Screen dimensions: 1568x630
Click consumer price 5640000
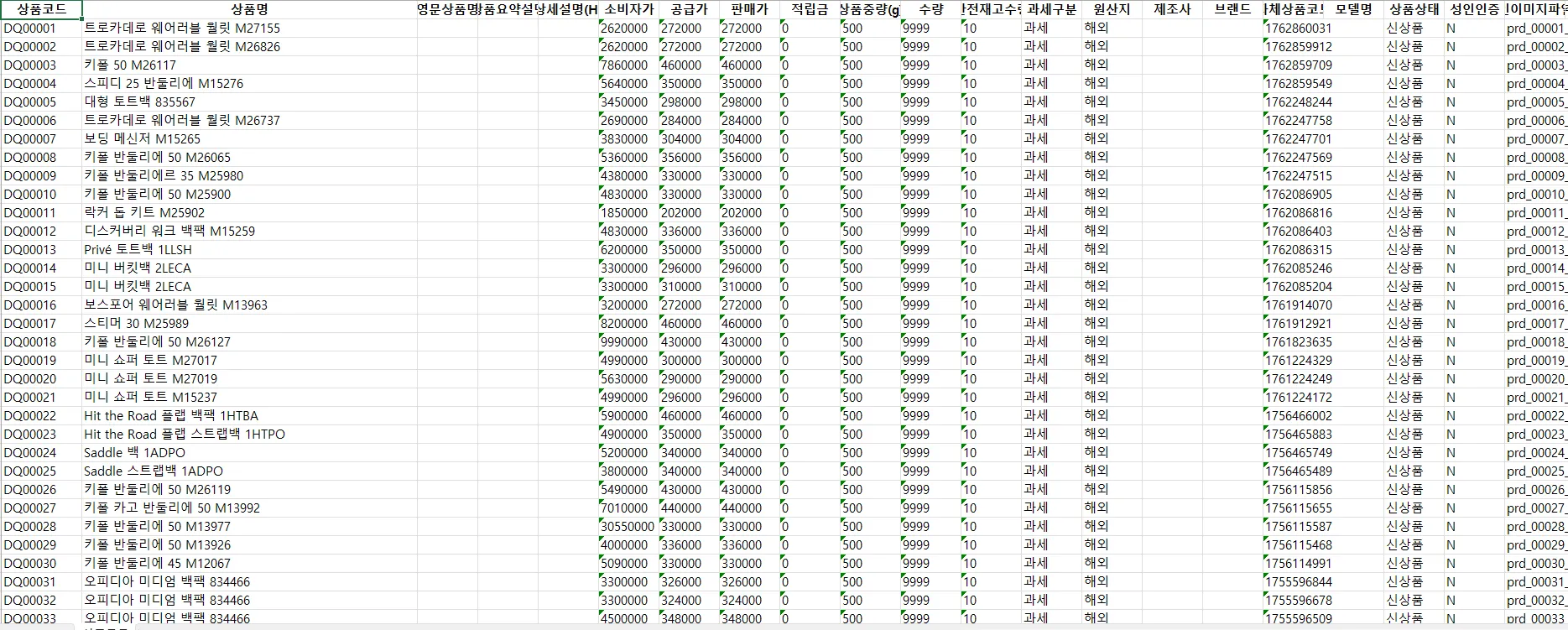[628, 83]
